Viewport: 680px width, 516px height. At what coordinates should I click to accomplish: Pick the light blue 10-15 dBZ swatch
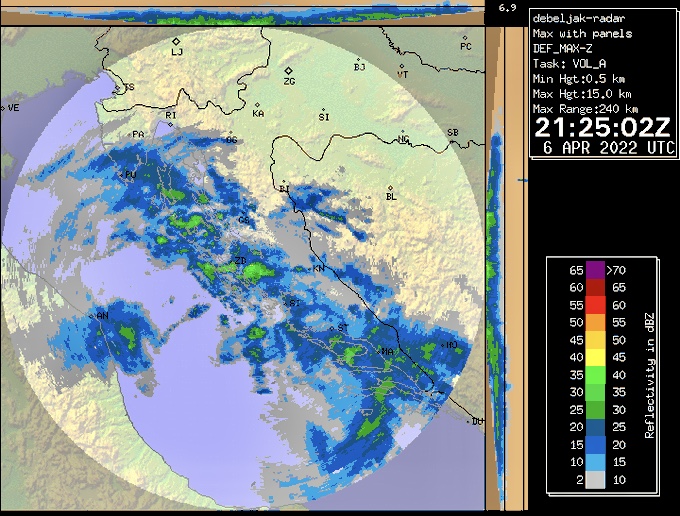coord(595,462)
